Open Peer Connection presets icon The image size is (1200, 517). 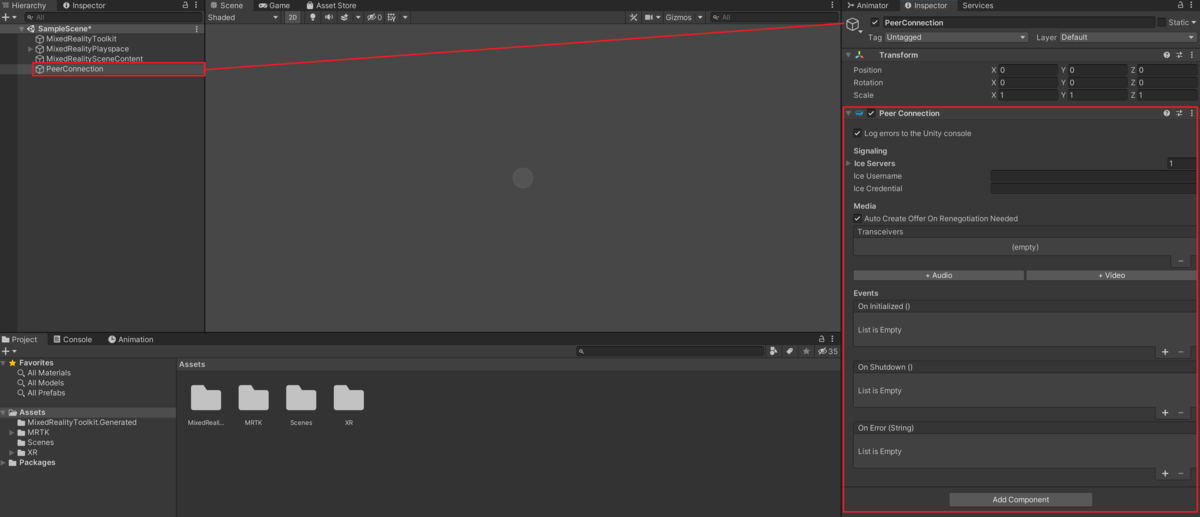[1179, 113]
